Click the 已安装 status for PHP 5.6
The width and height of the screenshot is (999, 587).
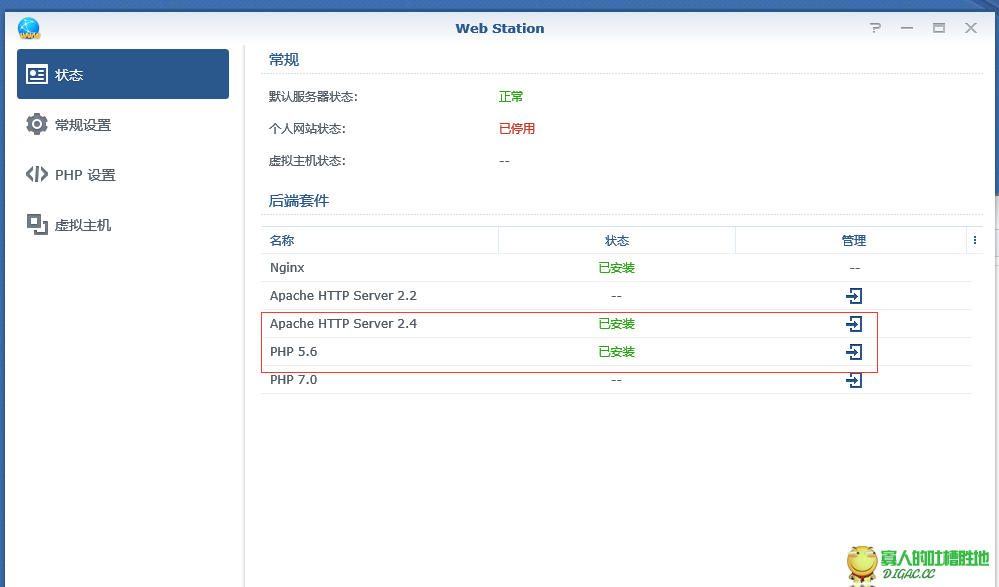pyautogui.click(x=617, y=352)
